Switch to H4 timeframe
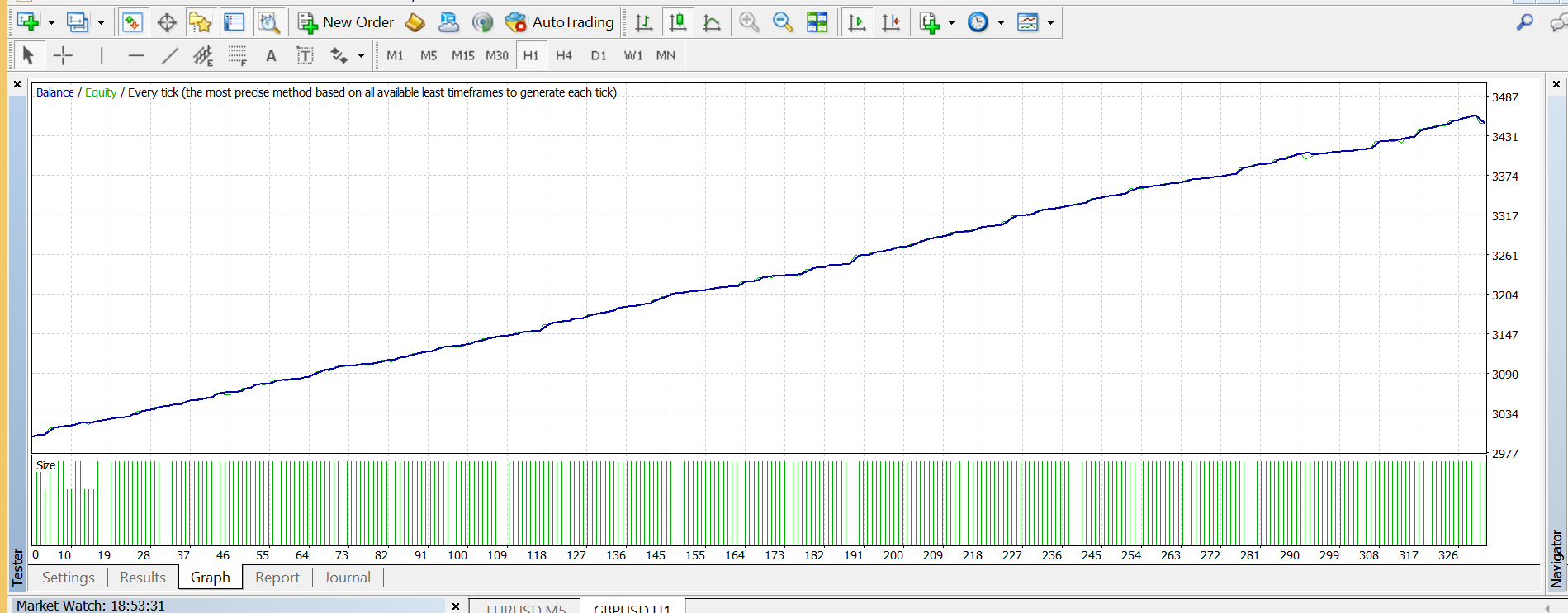The image size is (1568, 613). (x=564, y=55)
